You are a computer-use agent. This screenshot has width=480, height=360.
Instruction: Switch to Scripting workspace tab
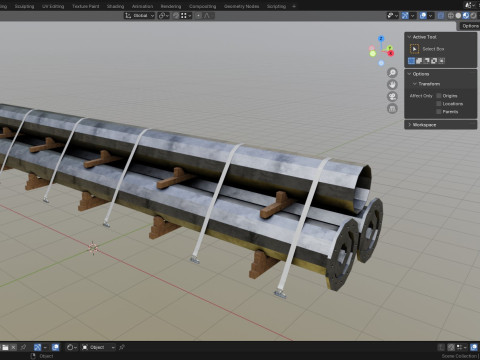tap(276, 6)
